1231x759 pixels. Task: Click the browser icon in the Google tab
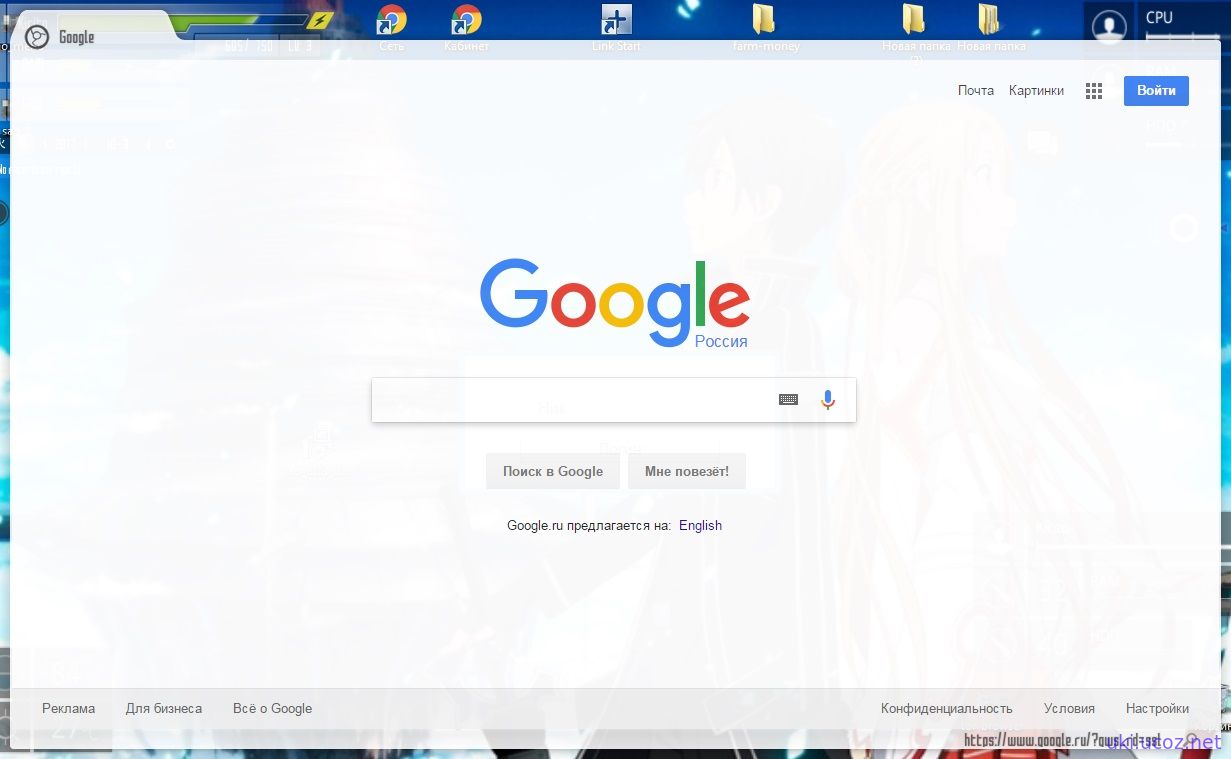[36, 37]
